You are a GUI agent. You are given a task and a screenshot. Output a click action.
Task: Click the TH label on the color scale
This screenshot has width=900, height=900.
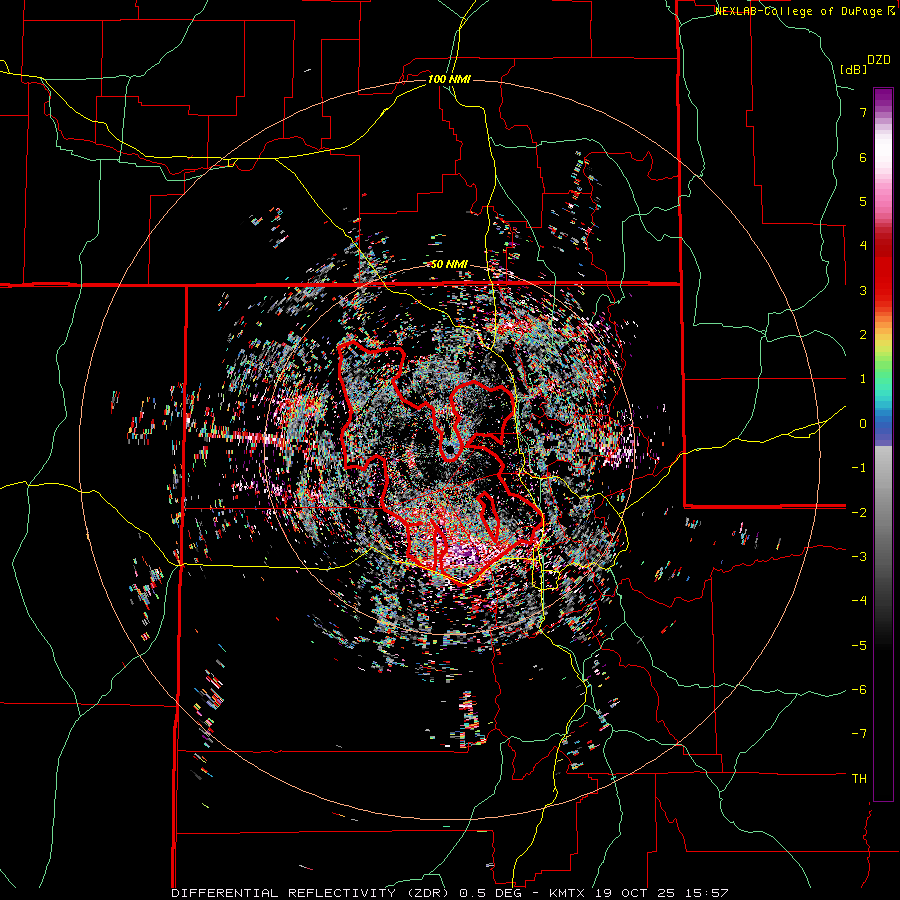pyautogui.click(x=859, y=779)
